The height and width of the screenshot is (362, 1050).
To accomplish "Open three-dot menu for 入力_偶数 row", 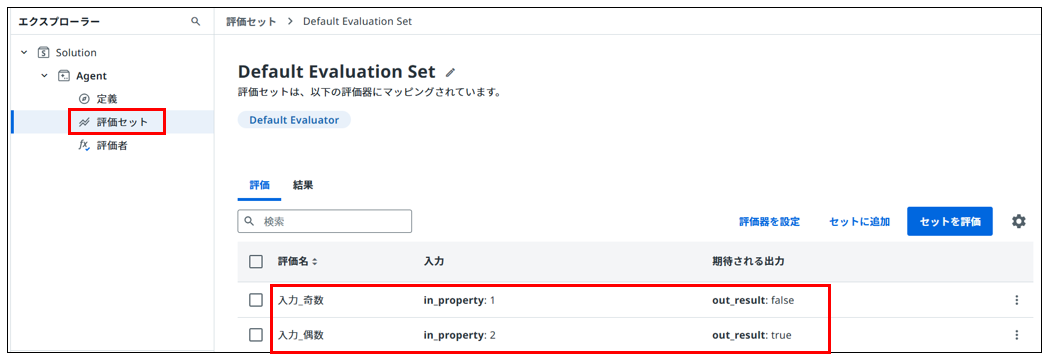I will [x=1017, y=335].
